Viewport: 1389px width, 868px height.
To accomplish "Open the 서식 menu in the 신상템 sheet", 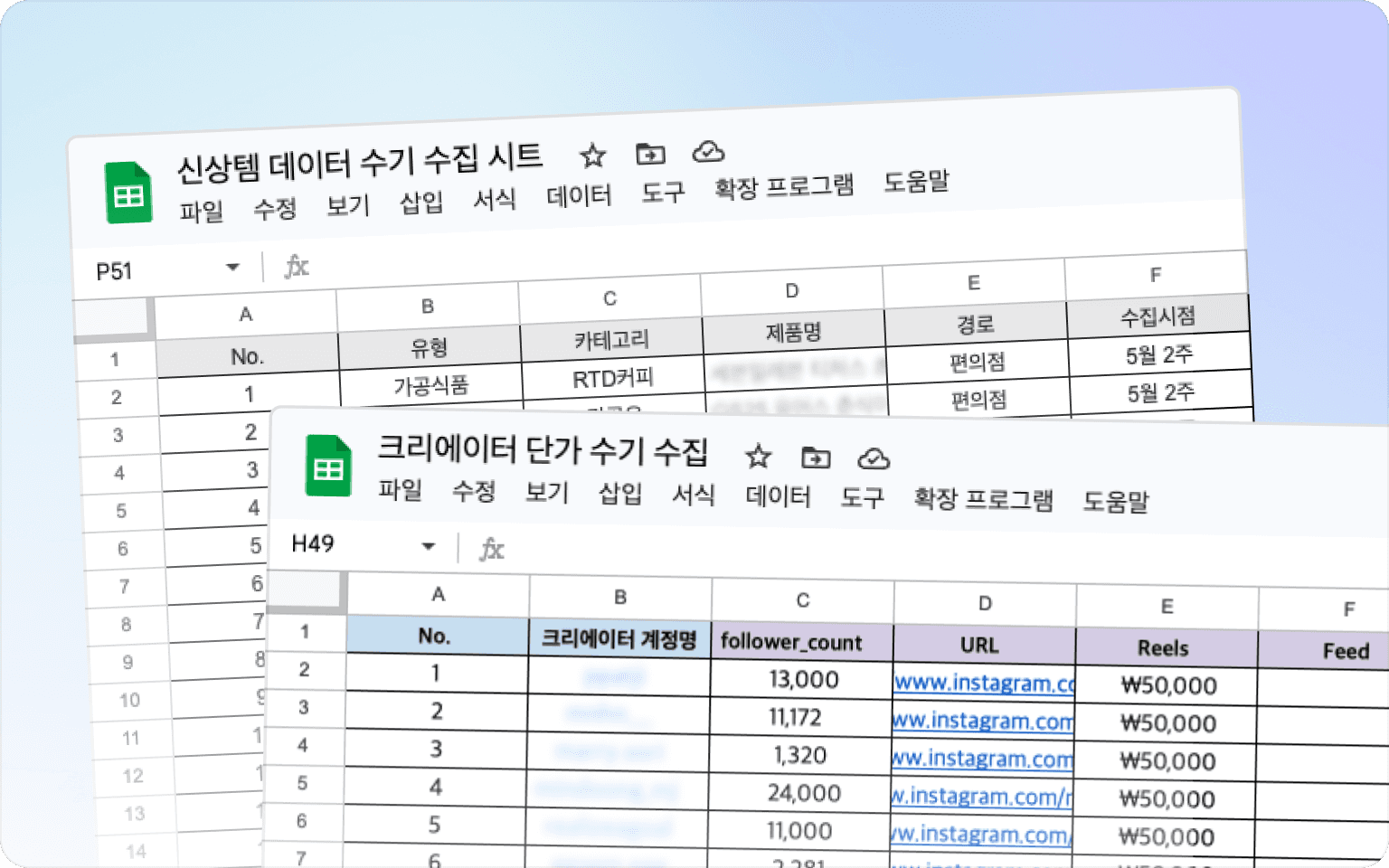I will tap(495, 200).
